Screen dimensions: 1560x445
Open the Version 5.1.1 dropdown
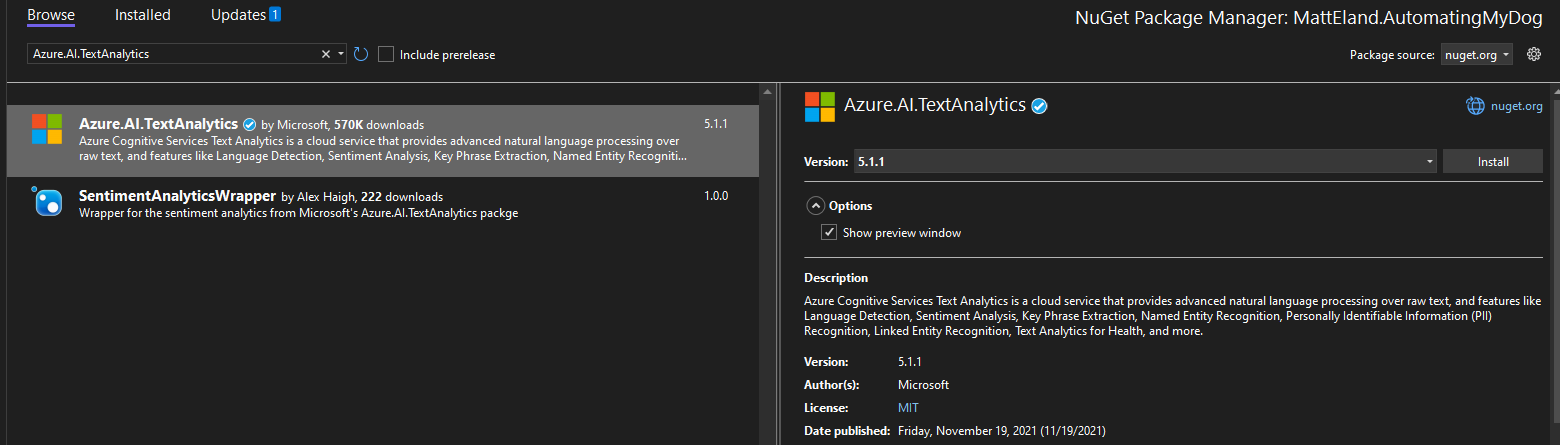pos(1145,161)
